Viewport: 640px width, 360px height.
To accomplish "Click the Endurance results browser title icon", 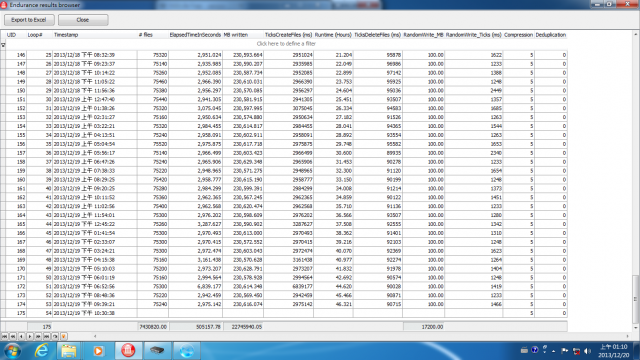I will point(4,5).
